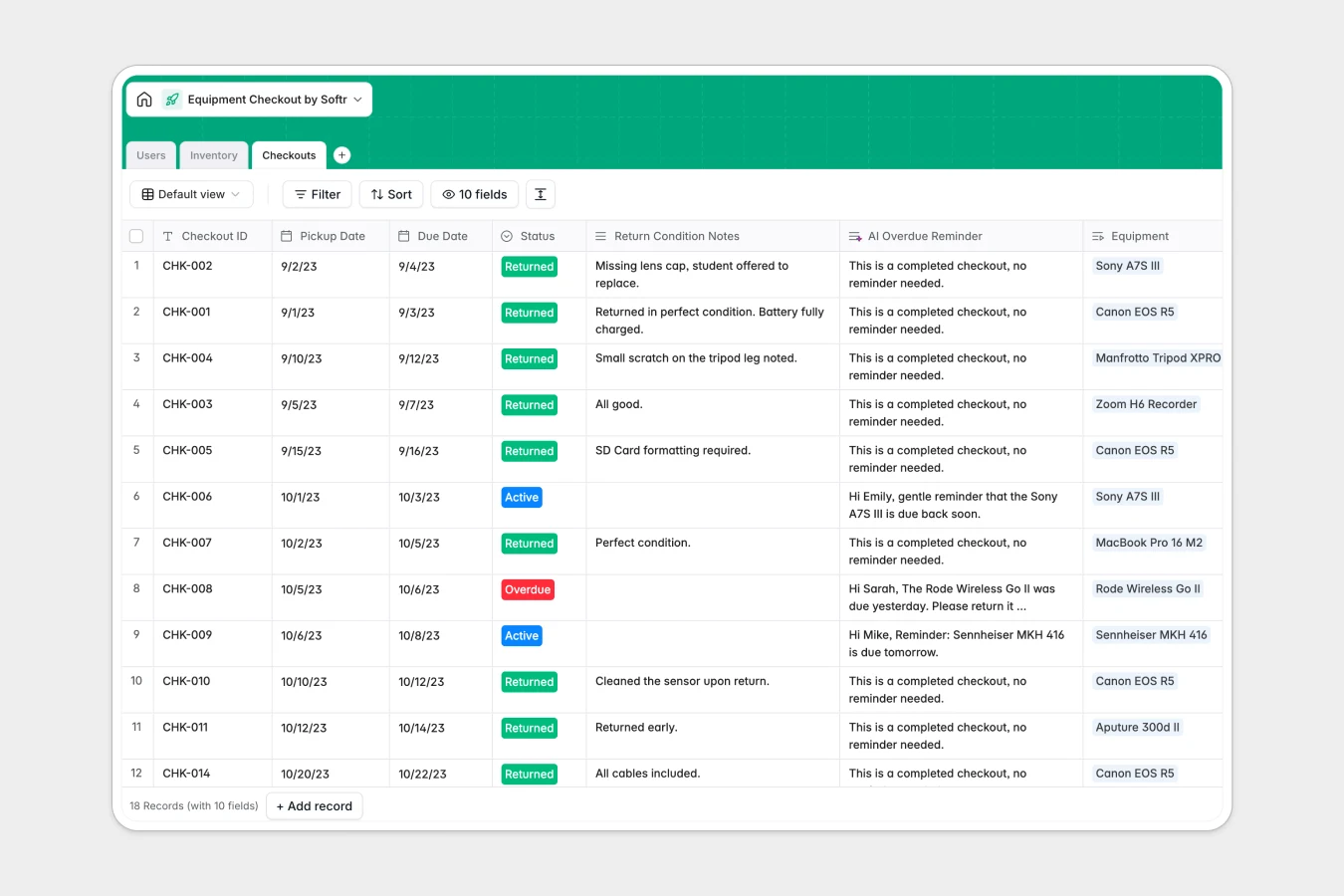Click the AI icon in AI Overdue Reminder header
1344x896 pixels.
854,235
